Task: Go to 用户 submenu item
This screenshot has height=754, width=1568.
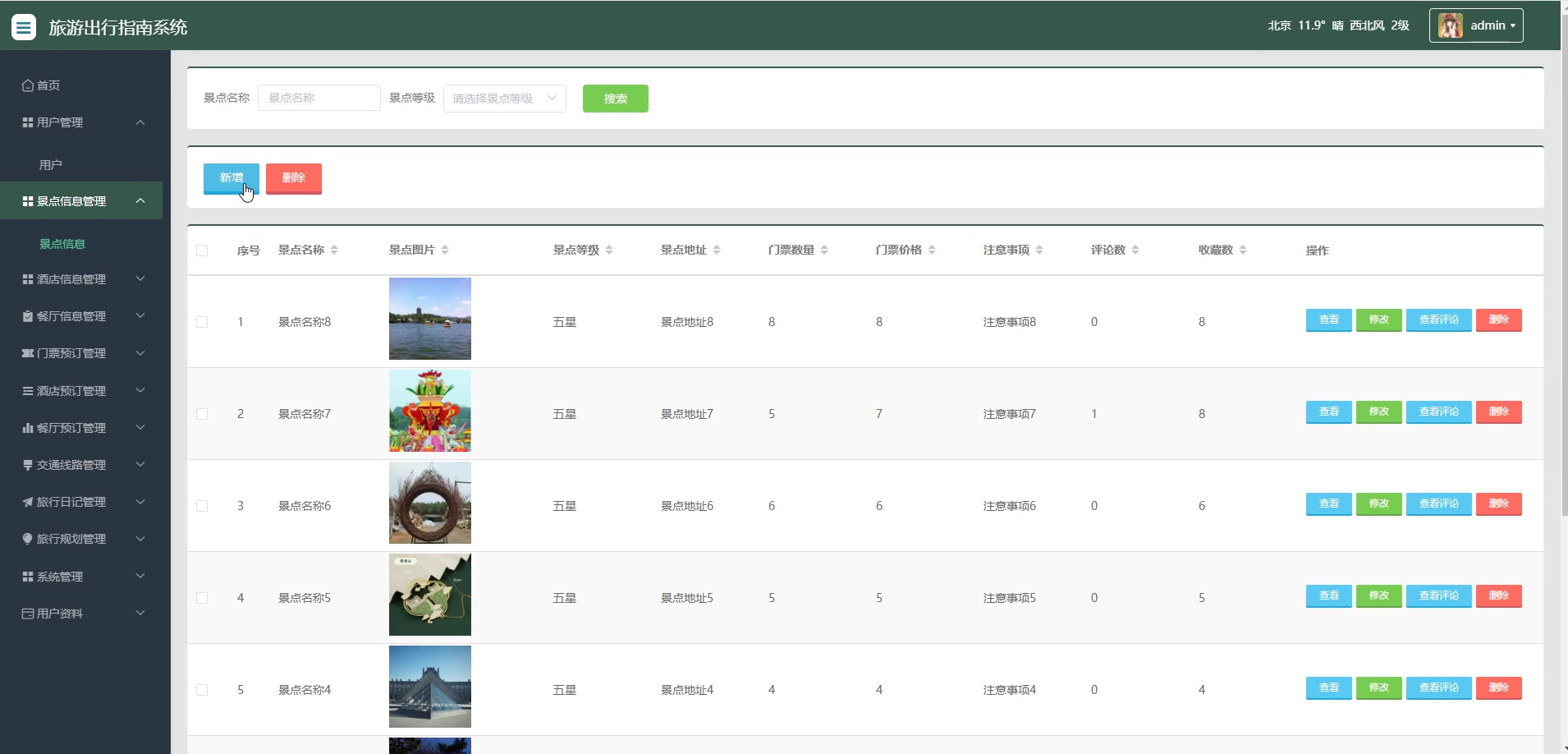Action: (51, 165)
